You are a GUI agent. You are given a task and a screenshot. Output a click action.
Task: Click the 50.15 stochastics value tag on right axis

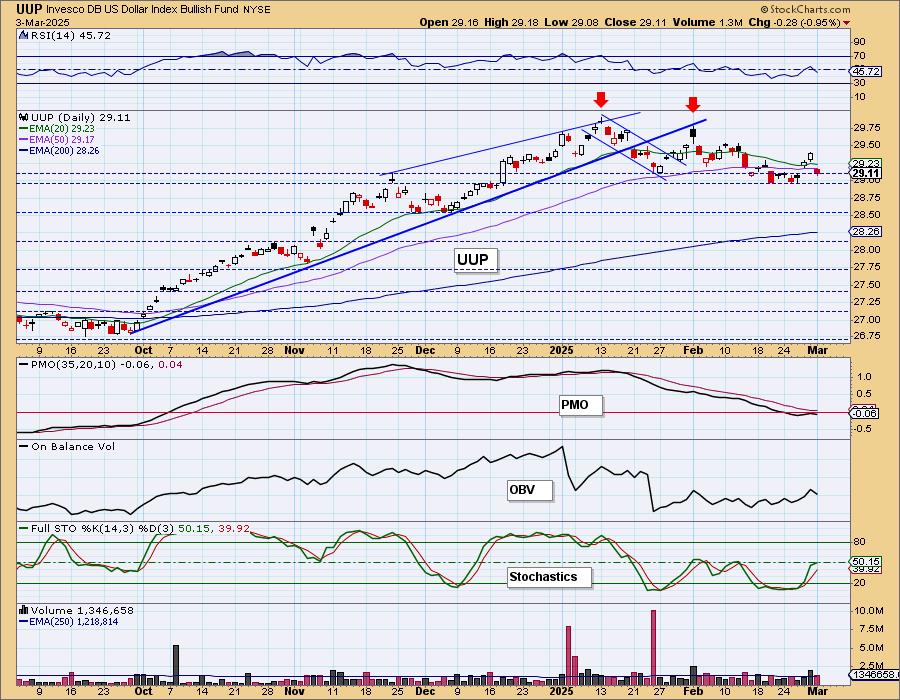866,562
